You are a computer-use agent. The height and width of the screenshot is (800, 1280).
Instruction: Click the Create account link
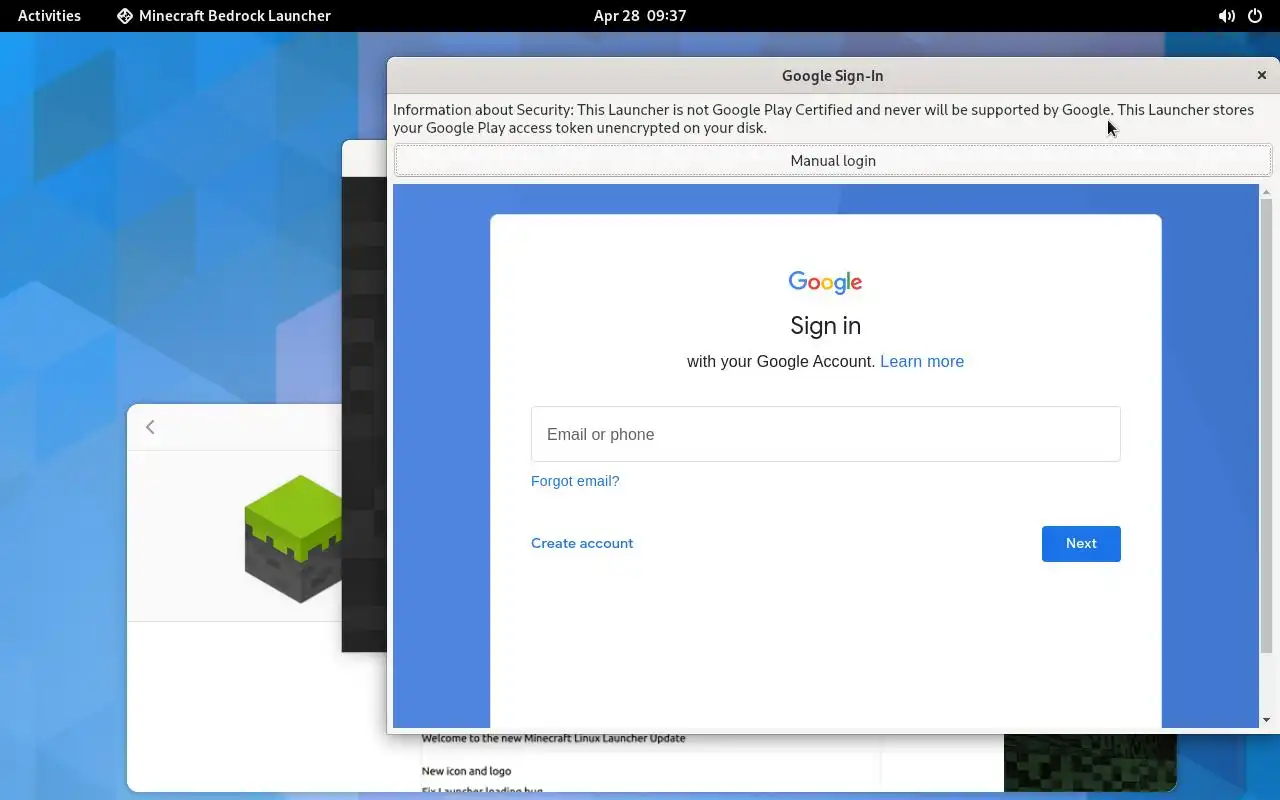(x=582, y=543)
